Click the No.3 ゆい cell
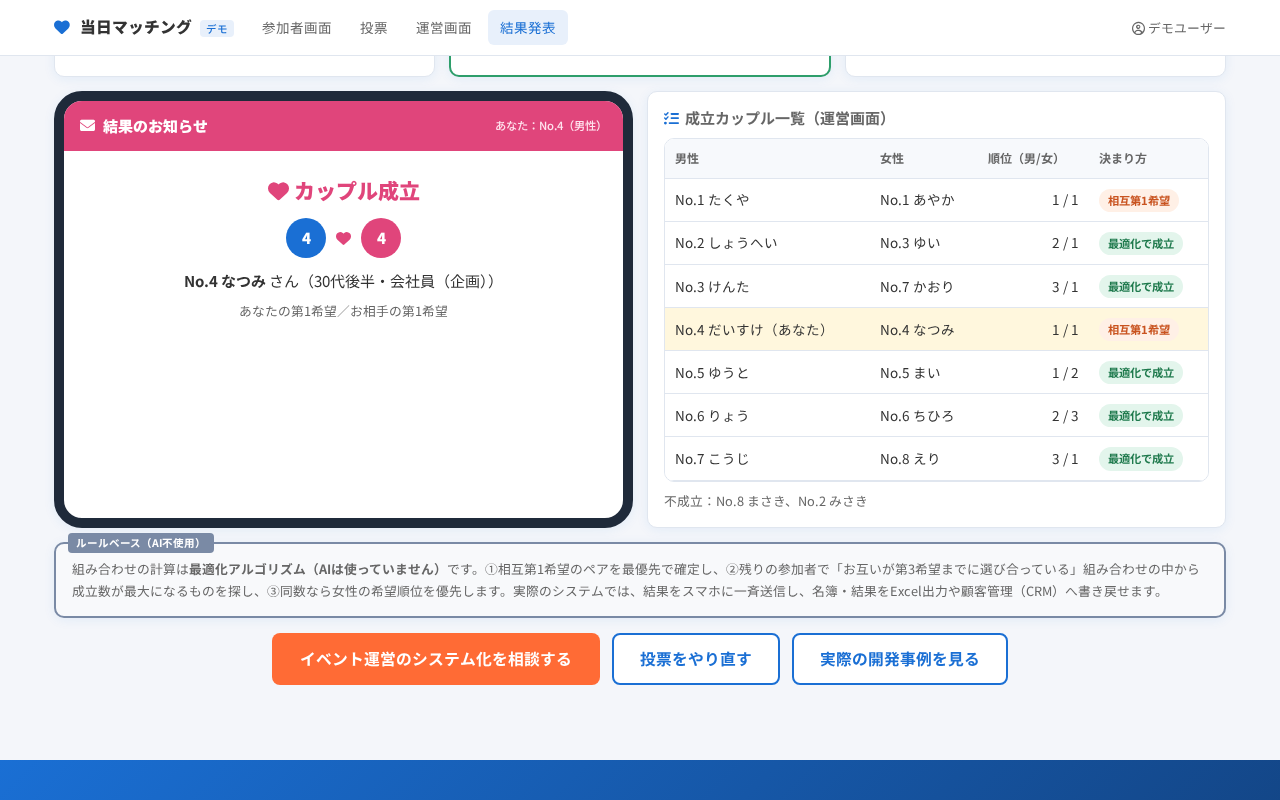 tap(924, 243)
